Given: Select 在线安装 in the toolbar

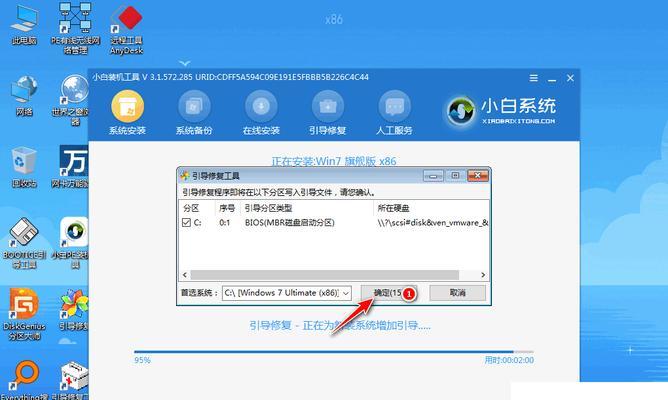Looking at the screenshot, I should [261, 113].
